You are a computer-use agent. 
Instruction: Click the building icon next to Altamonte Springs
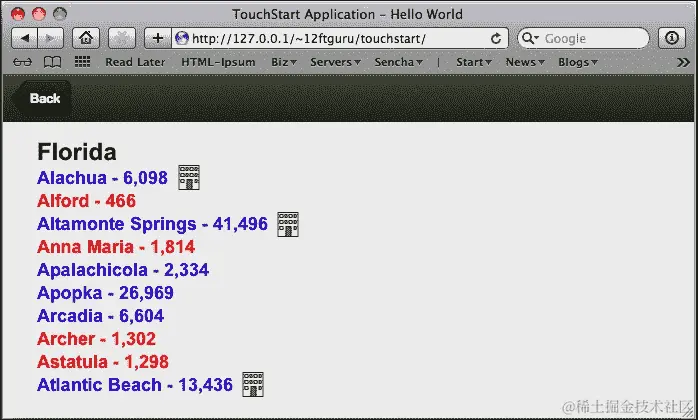click(288, 224)
